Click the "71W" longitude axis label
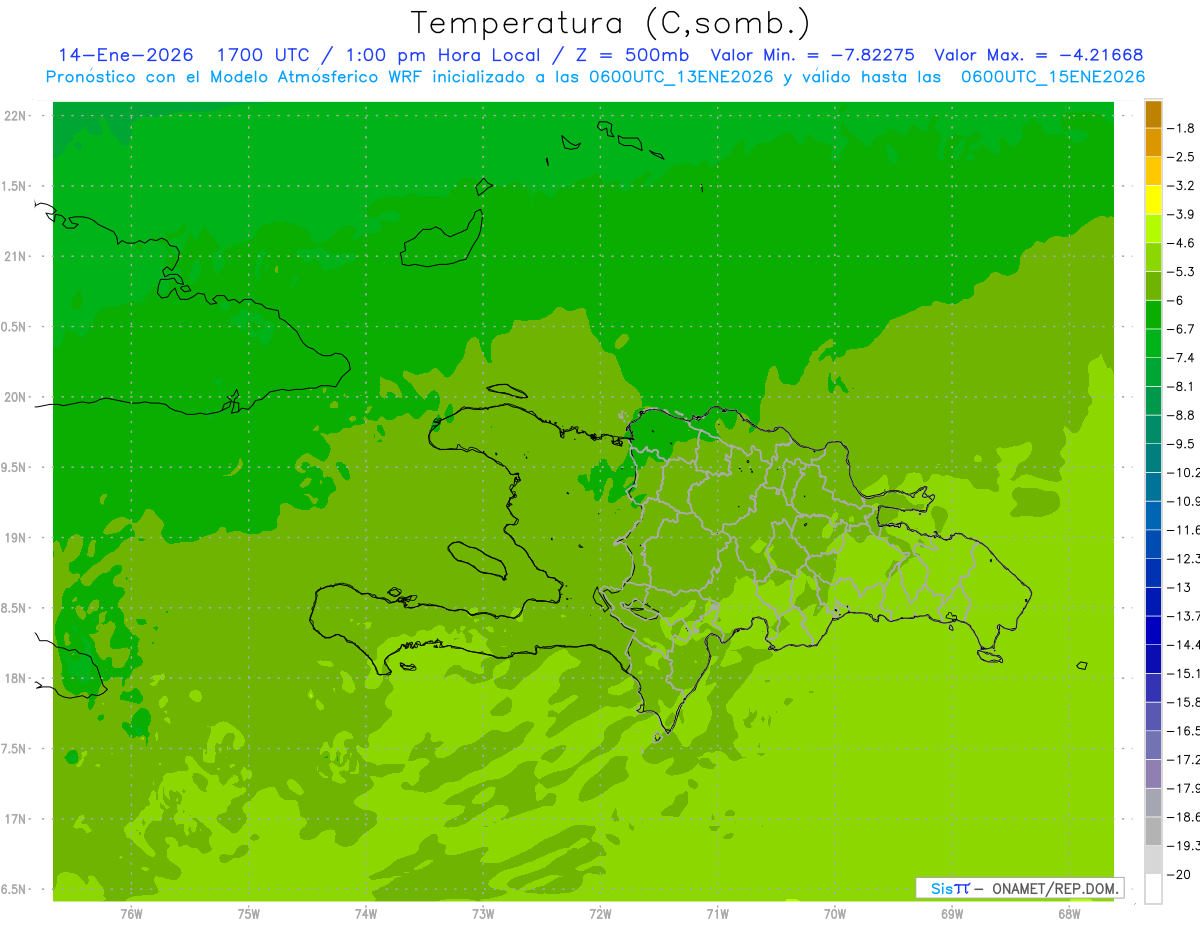 point(717,912)
